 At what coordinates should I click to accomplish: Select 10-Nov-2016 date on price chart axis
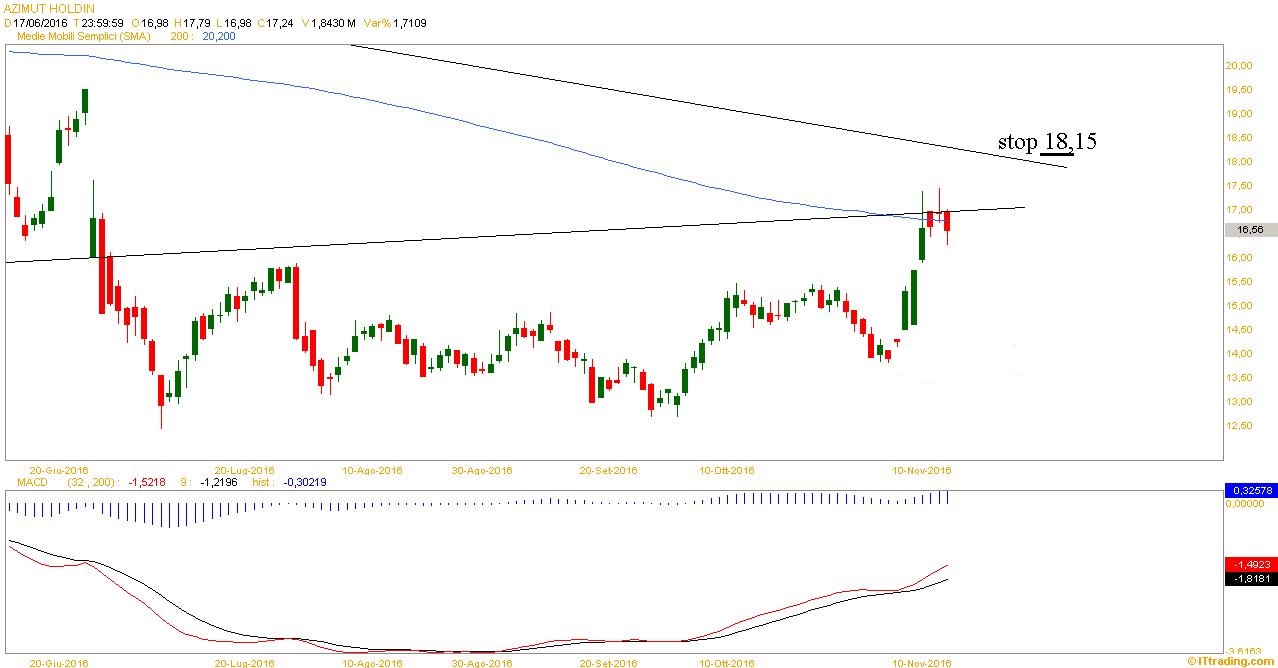pyautogui.click(x=922, y=470)
